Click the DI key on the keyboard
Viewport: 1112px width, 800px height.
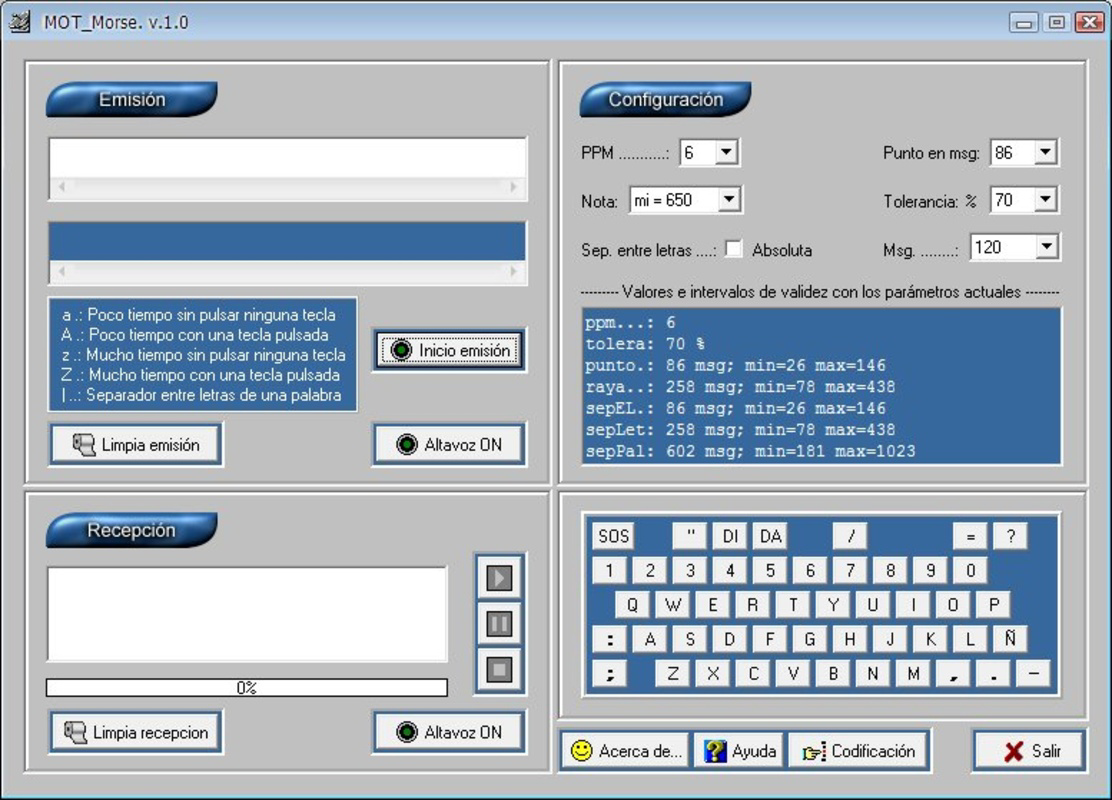click(x=730, y=536)
